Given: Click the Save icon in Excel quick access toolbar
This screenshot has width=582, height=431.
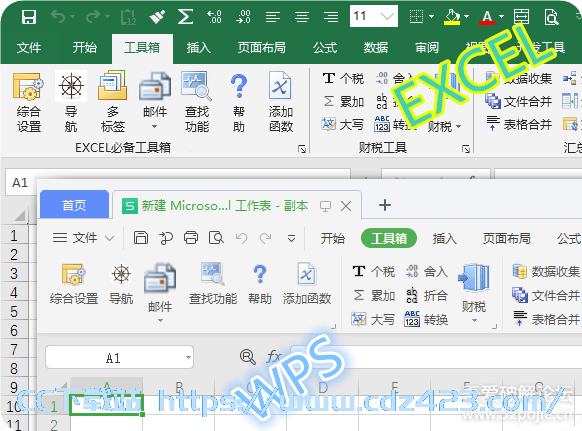Looking at the screenshot, I should coord(29,17).
